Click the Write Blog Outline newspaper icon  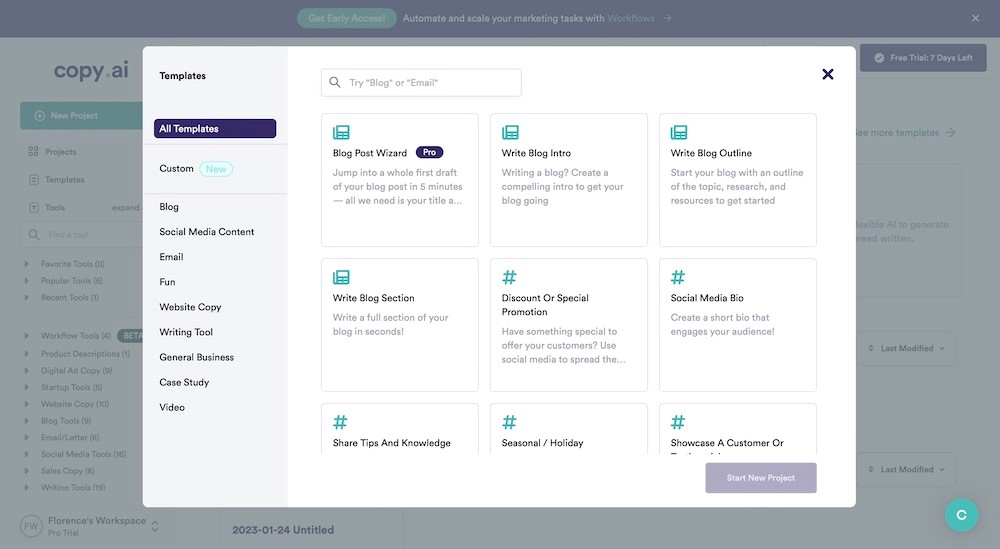point(679,132)
